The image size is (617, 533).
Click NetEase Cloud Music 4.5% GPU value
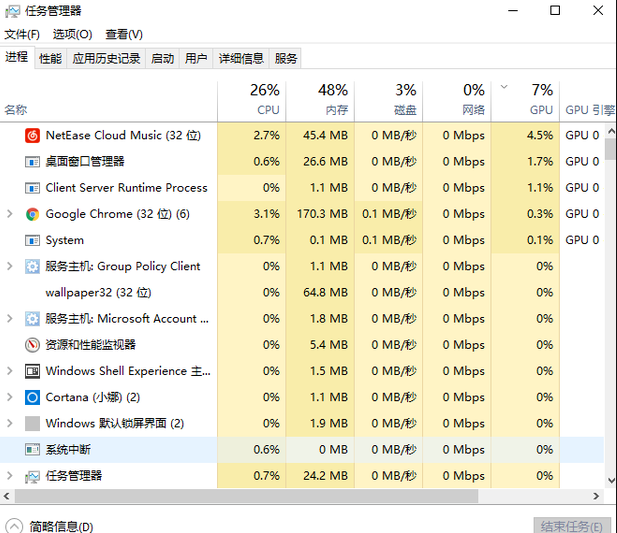pos(540,135)
